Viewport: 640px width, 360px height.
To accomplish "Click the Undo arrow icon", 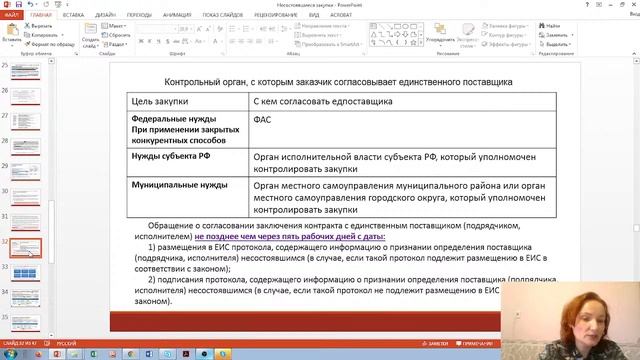I will [31, 4].
